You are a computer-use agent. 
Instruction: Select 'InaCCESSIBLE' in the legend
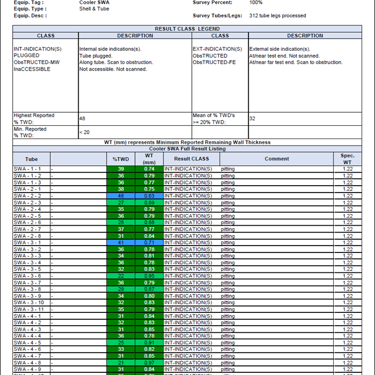click(32, 69)
